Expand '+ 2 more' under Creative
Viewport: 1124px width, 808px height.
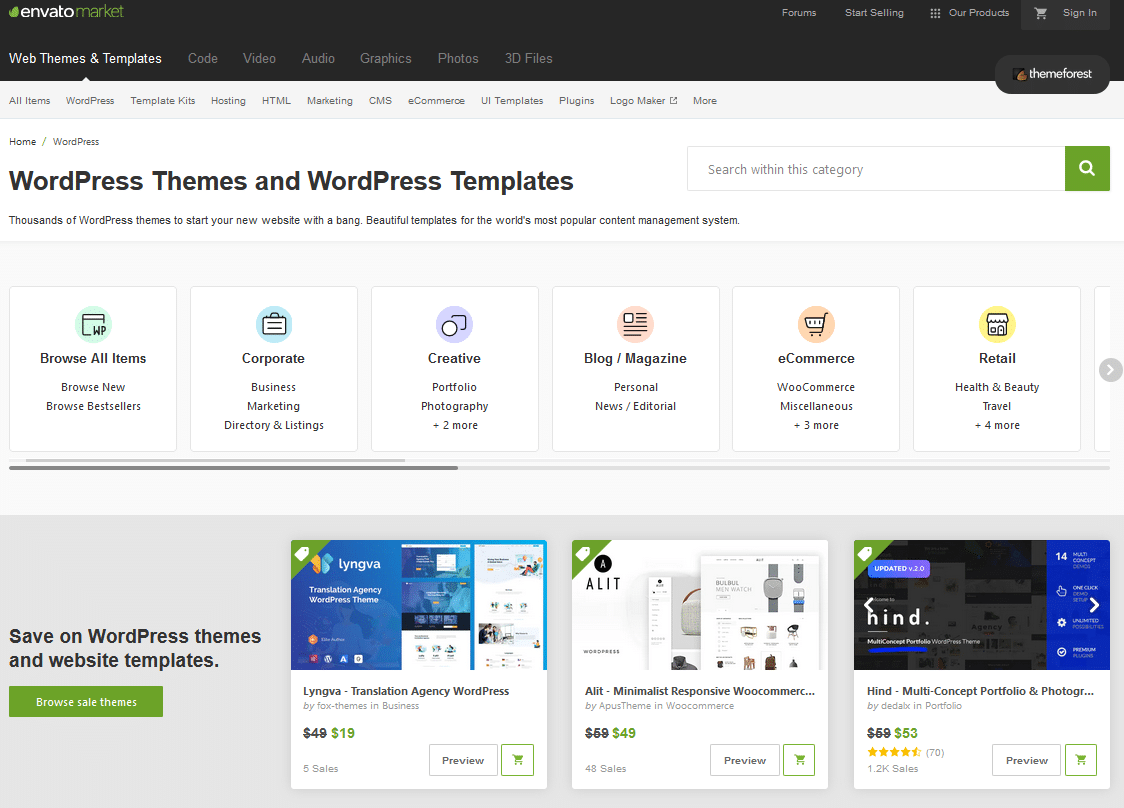point(454,425)
